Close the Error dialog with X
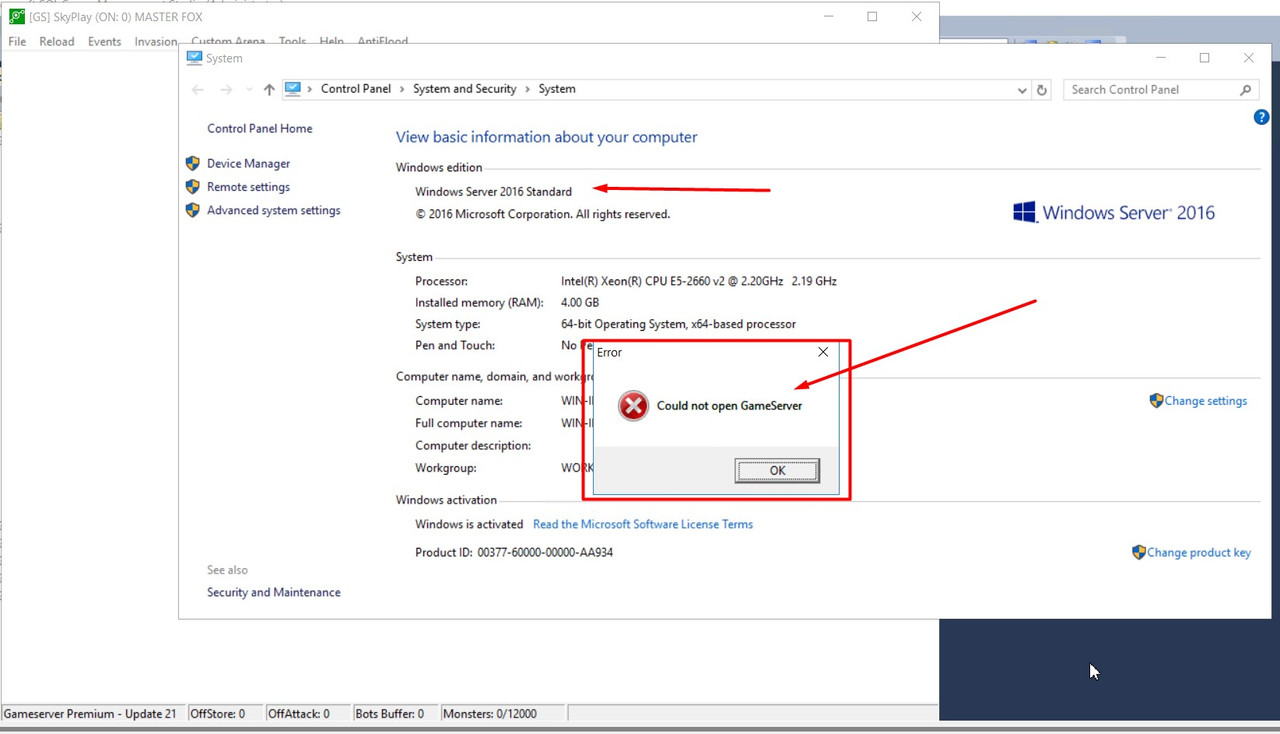Screen dimensions: 1280x734 (x=823, y=352)
